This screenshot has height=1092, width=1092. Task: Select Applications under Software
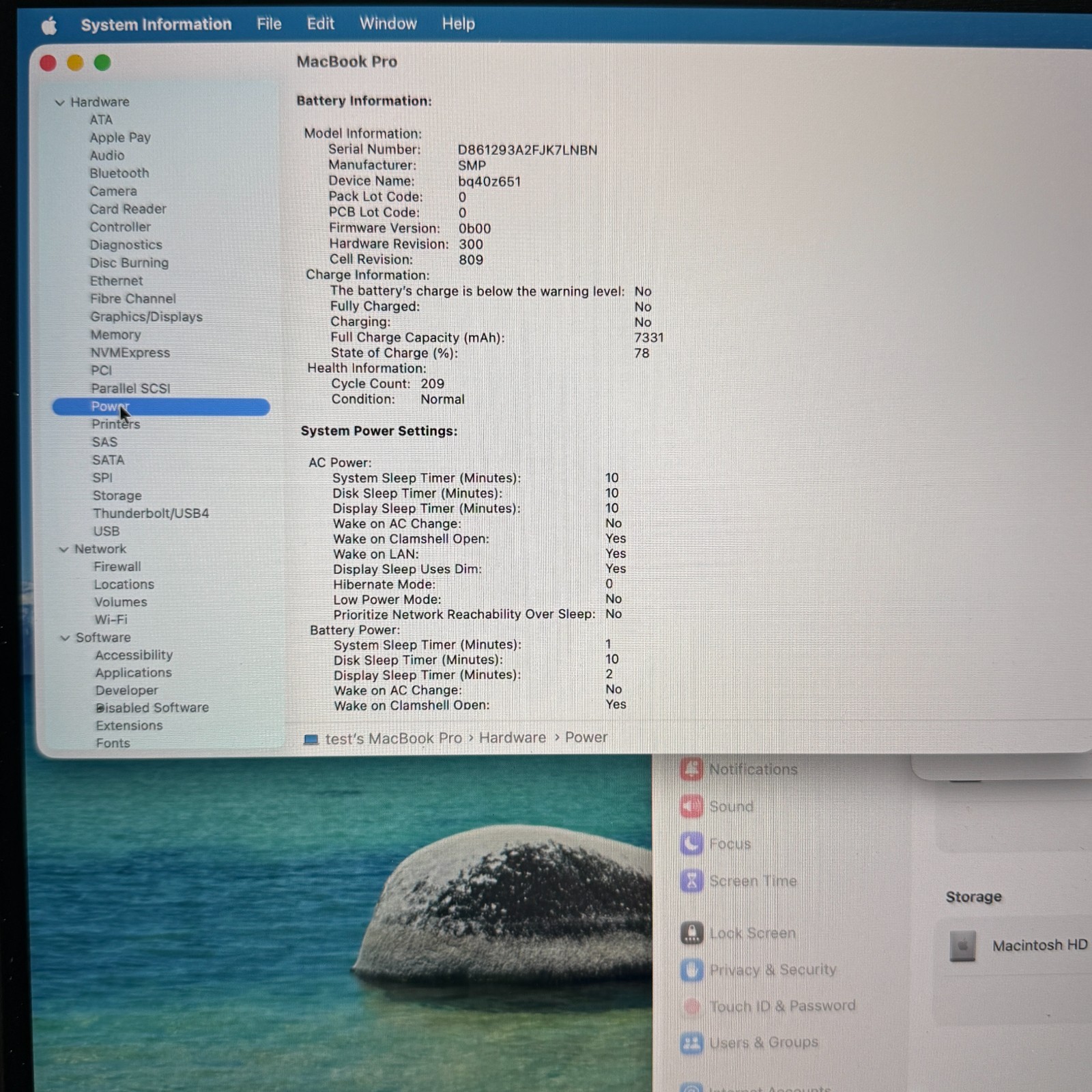tap(134, 673)
